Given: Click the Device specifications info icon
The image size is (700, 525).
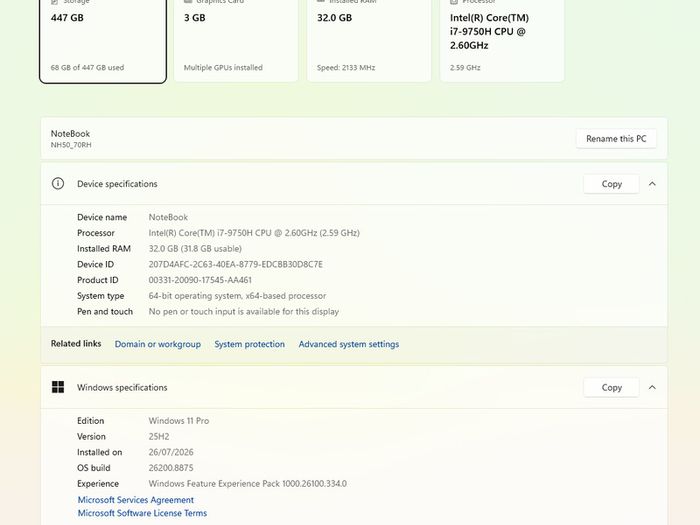Looking at the screenshot, I should click(58, 183).
